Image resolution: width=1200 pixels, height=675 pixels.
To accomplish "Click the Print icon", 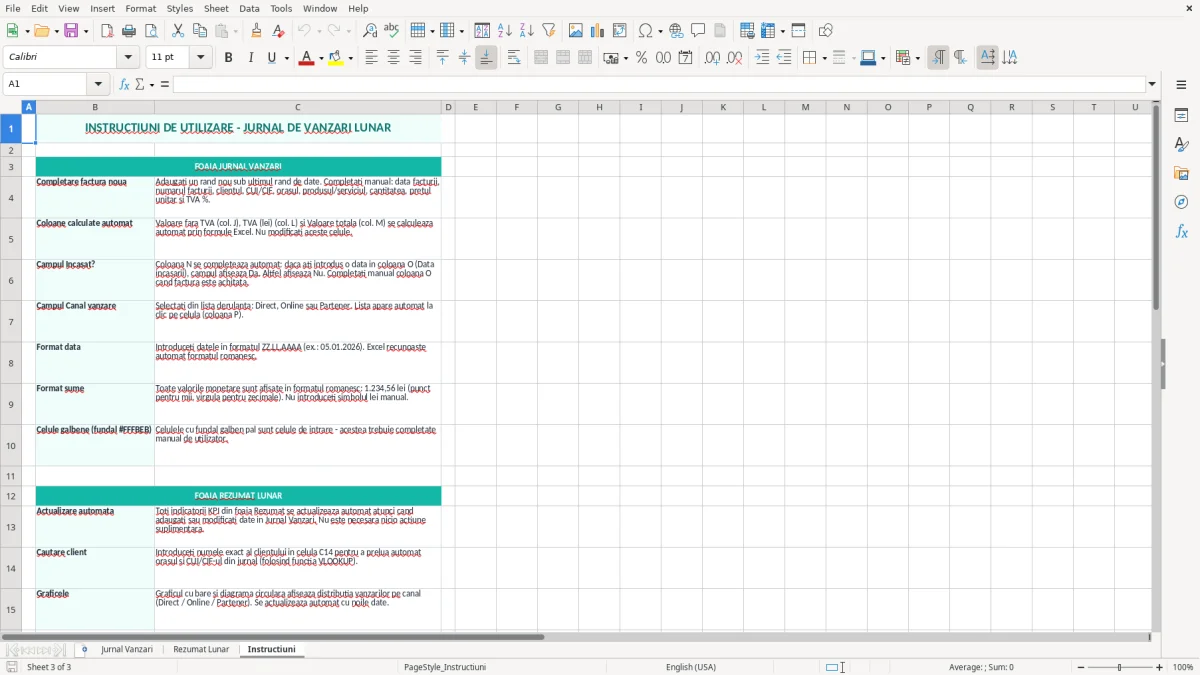I will pyautogui.click(x=129, y=31).
